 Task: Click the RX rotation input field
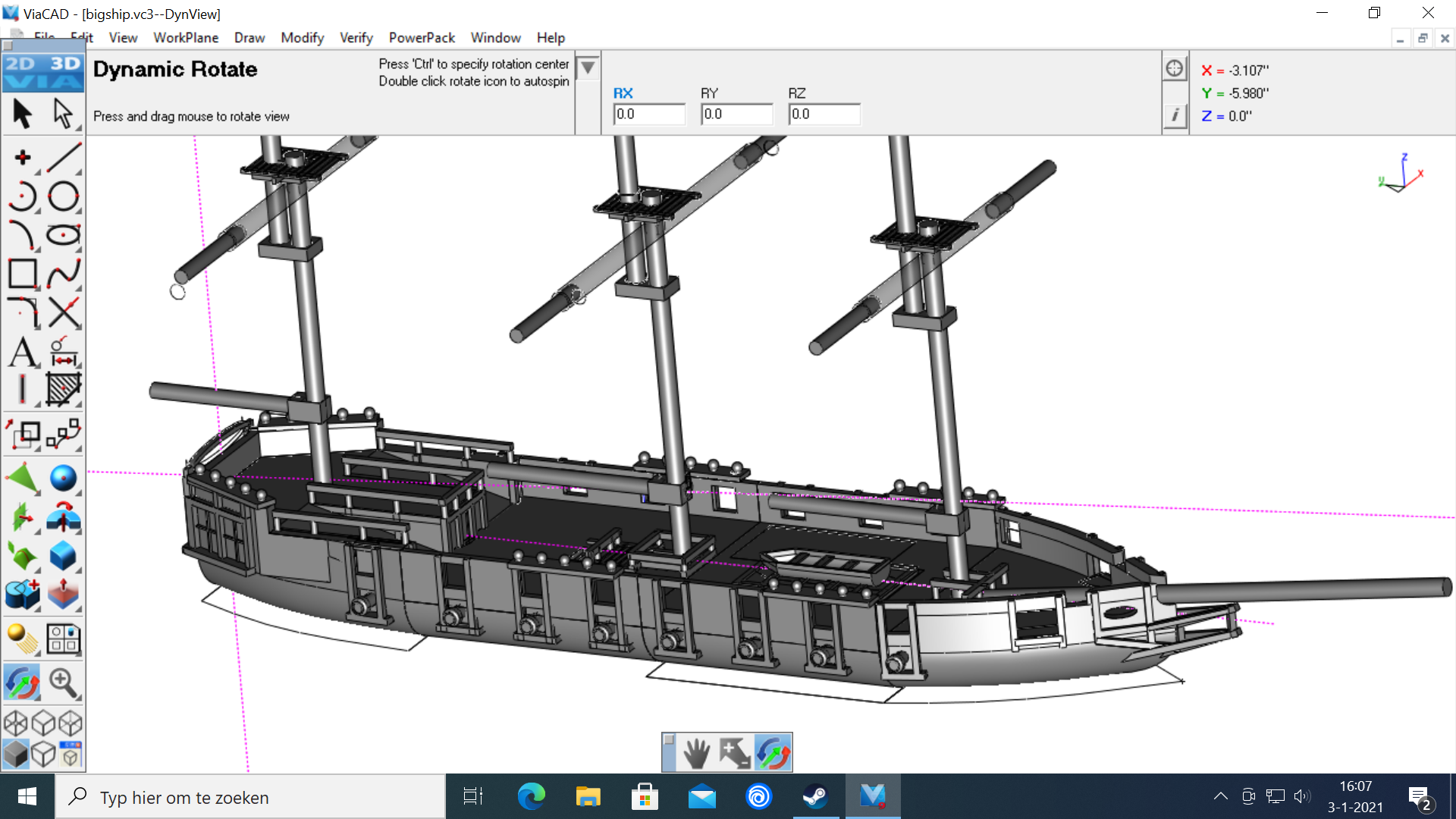[648, 115]
